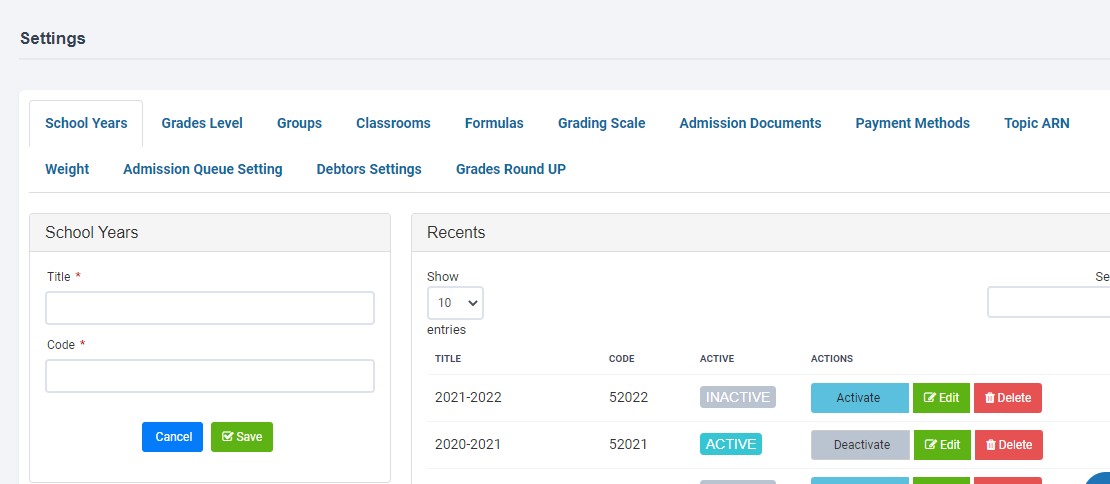Select the Topic ARN tab
The image size is (1110, 484).
tap(1036, 123)
